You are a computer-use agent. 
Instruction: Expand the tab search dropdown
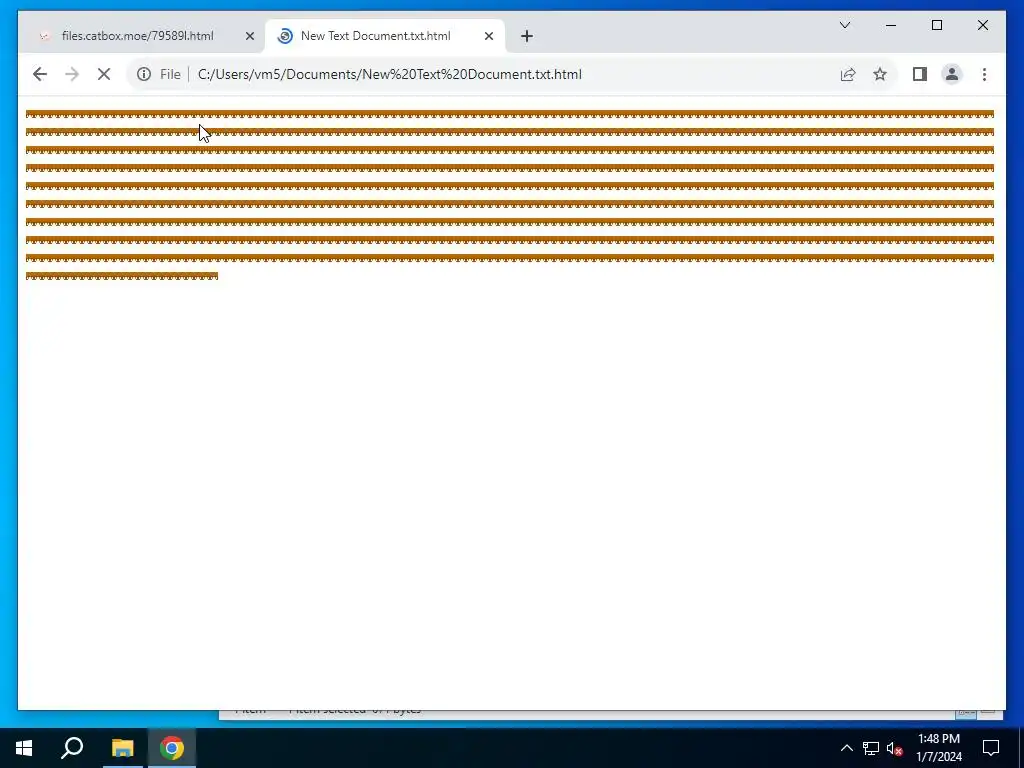click(x=844, y=25)
